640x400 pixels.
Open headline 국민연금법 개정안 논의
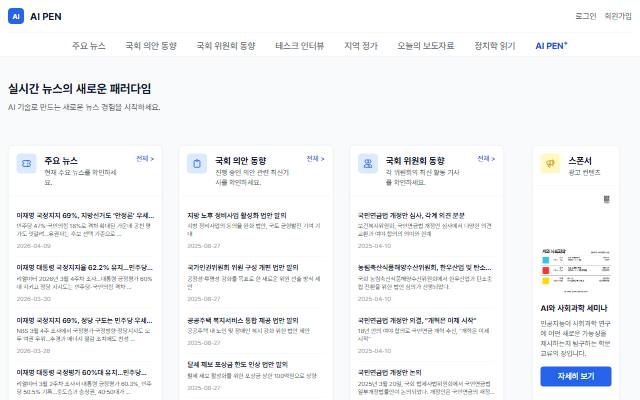coord(389,373)
